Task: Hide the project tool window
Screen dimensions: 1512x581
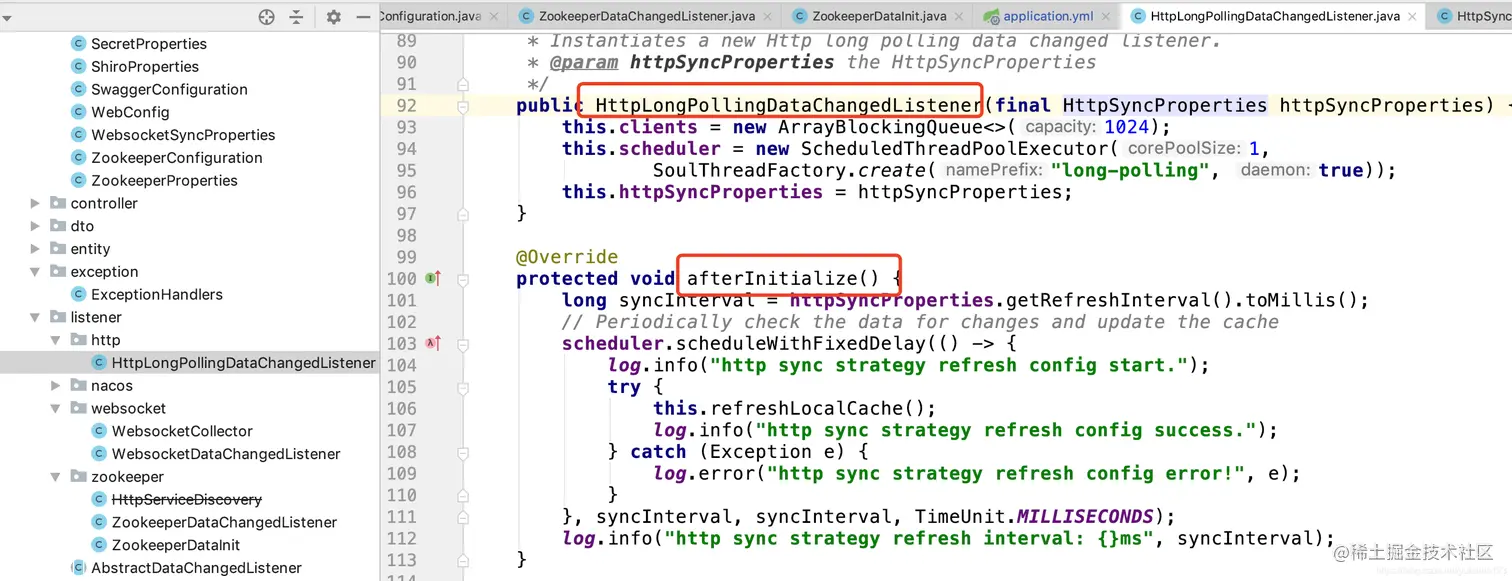Action: [x=363, y=17]
